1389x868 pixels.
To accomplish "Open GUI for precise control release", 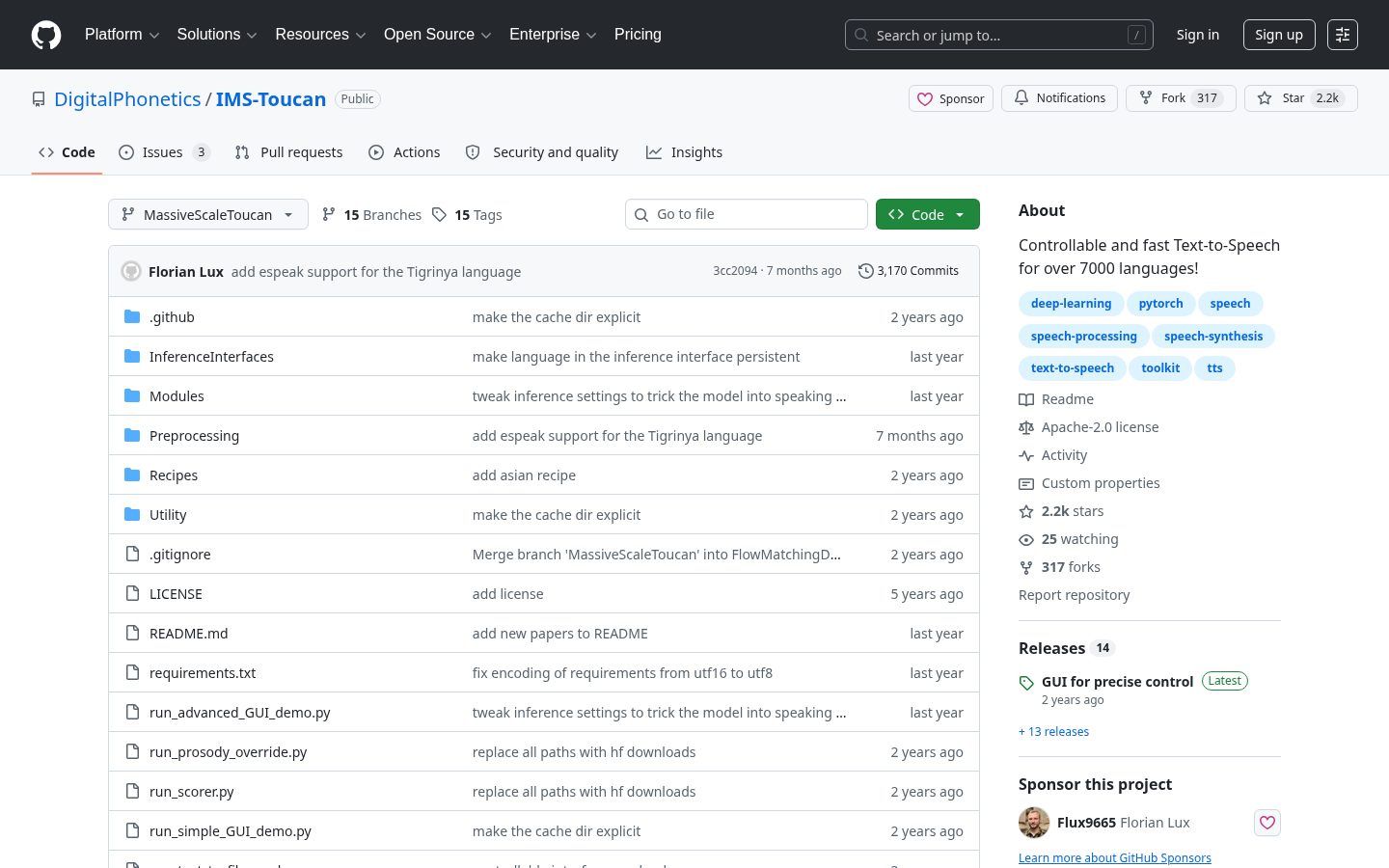I will pyautogui.click(x=1117, y=681).
